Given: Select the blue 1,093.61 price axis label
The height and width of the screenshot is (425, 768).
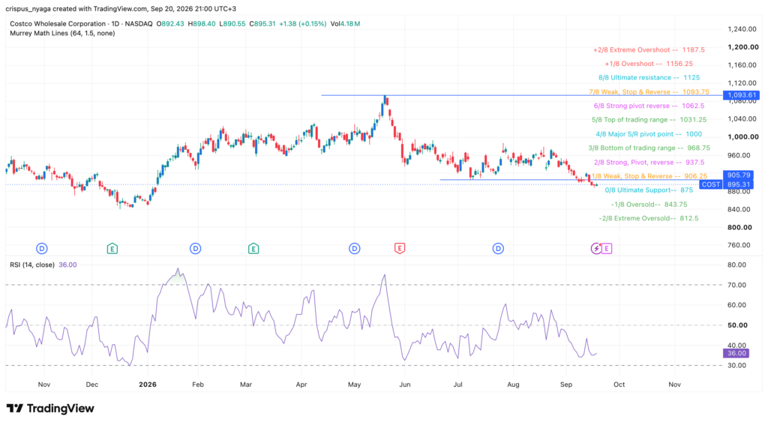Looking at the screenshot, I should coord(741,95).
